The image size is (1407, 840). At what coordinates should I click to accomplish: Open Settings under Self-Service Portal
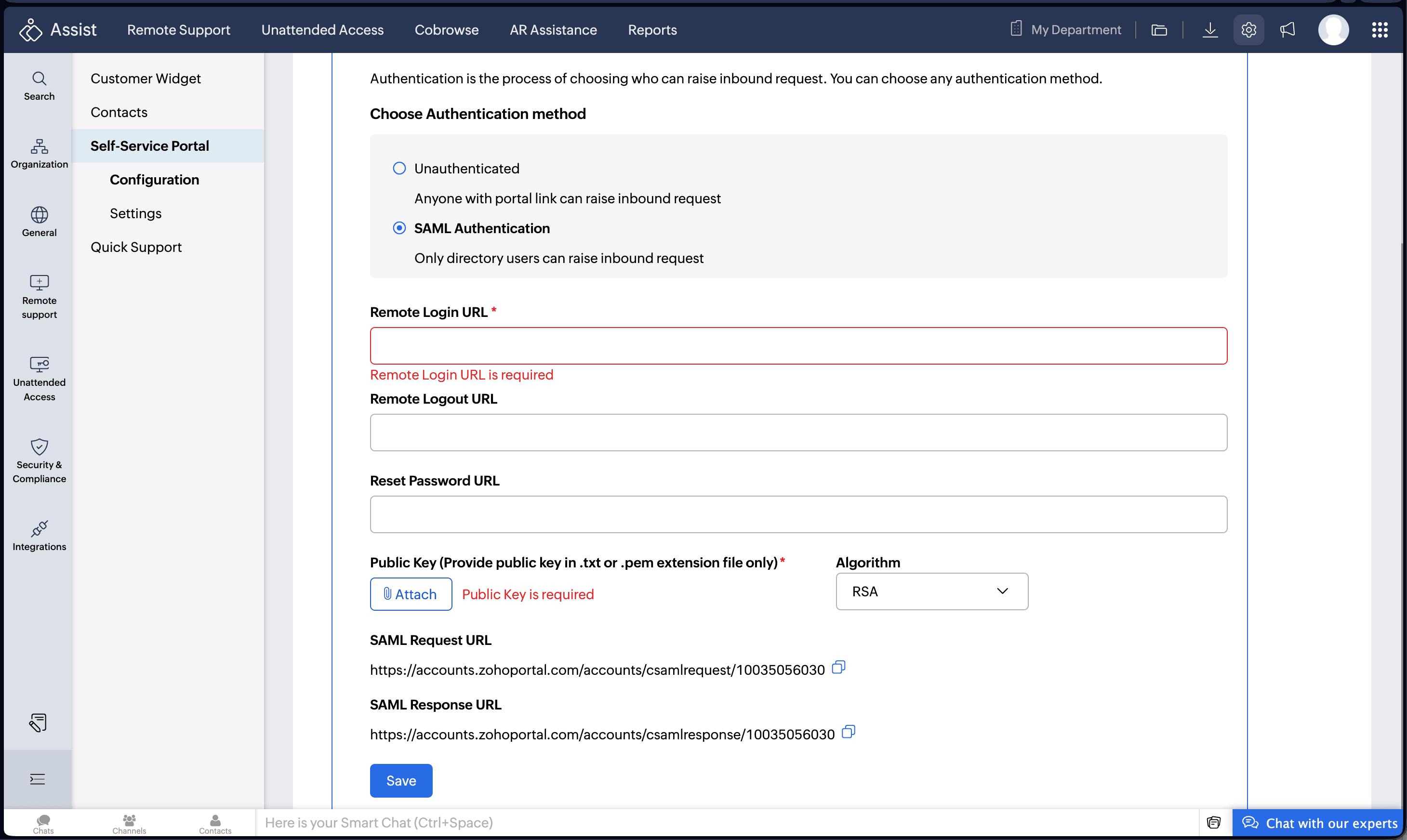tap(135, 213)
